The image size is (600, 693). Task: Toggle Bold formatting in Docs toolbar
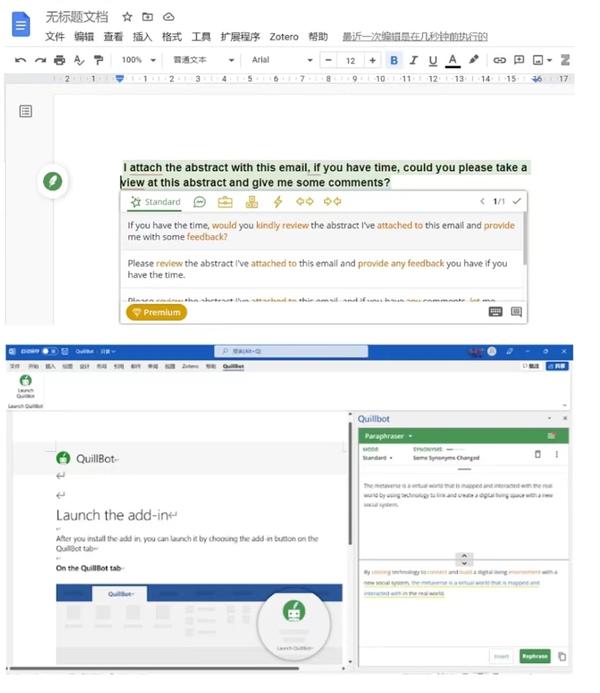point(394,60)
